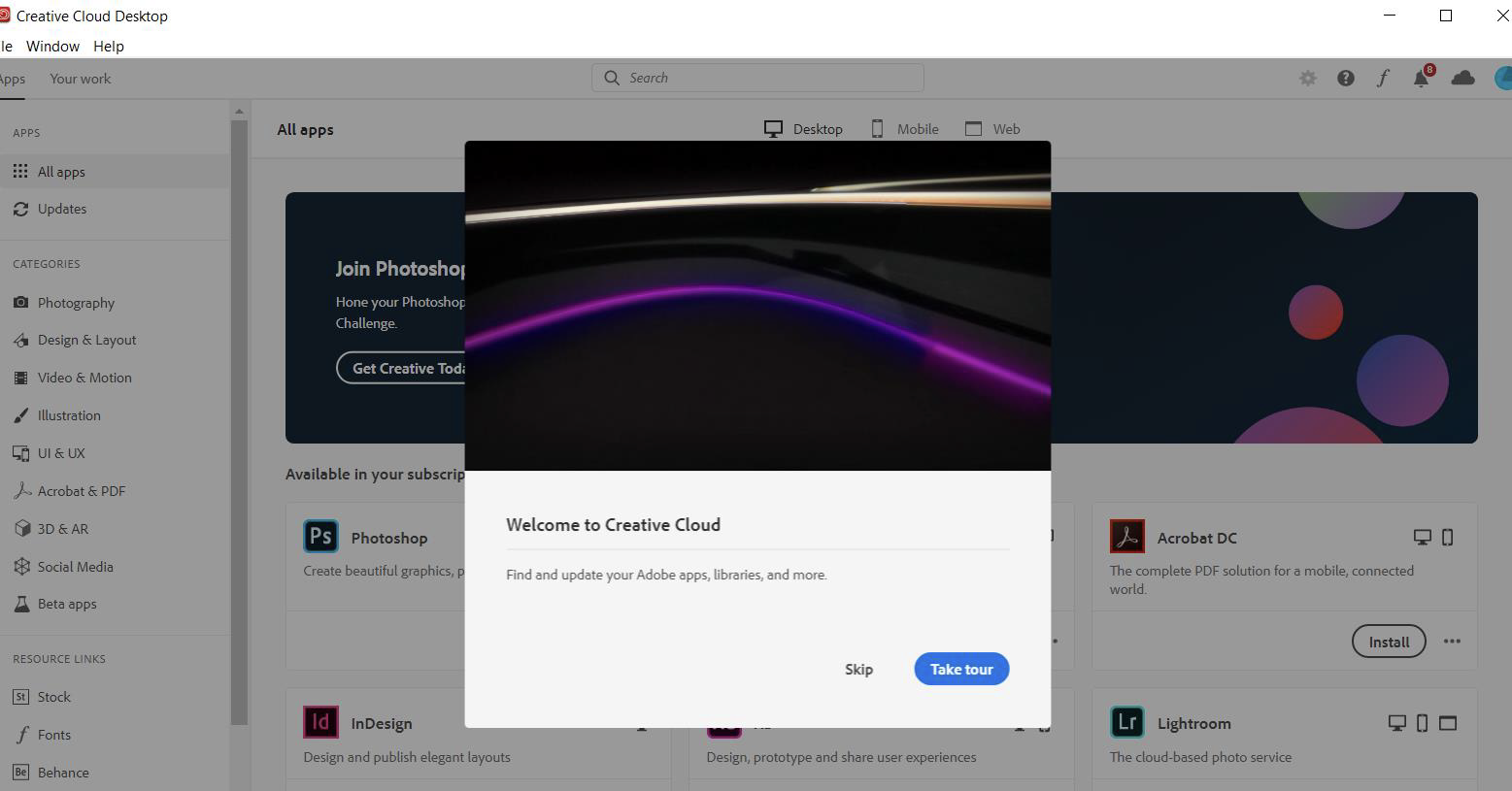The width and height of the screenshot is (1512, 791).
Task: Filter apps by Desktop platform
Action: pyautogui.click(x=804, y=128)
